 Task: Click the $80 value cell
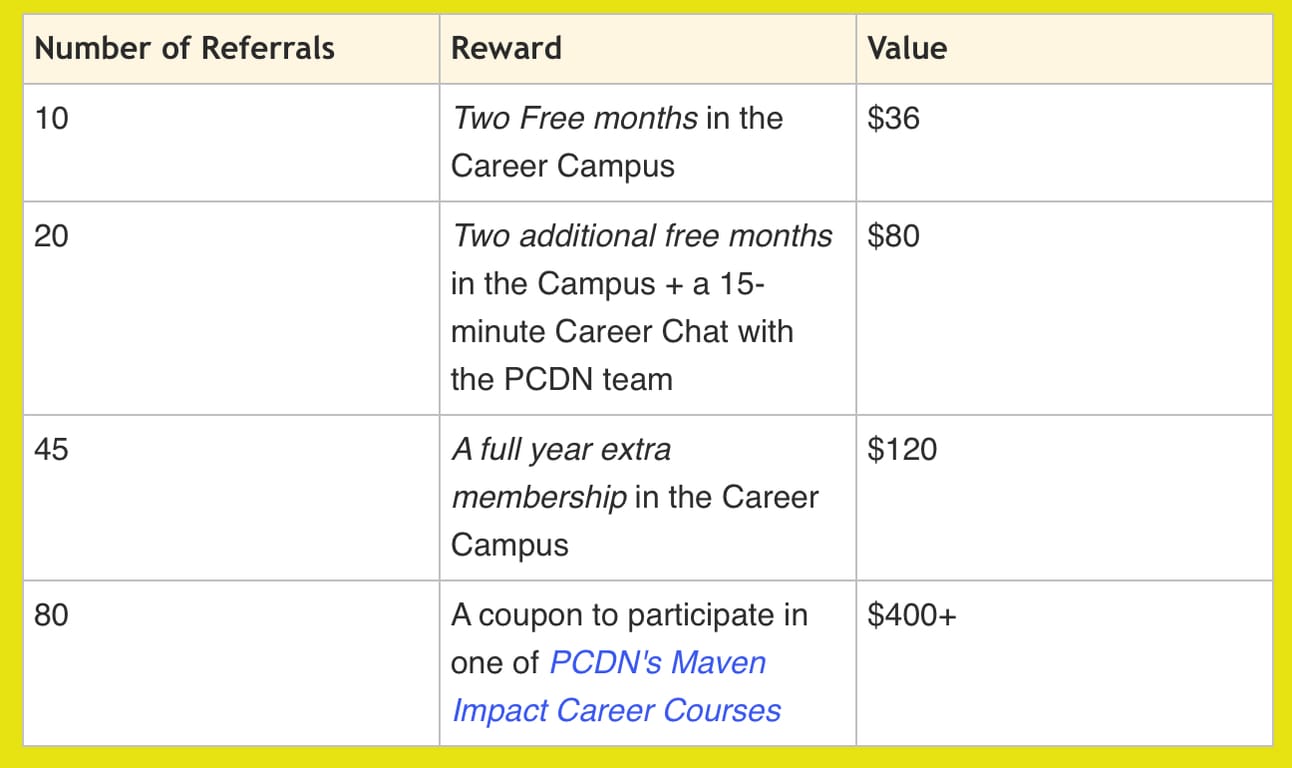pos(894,236)
